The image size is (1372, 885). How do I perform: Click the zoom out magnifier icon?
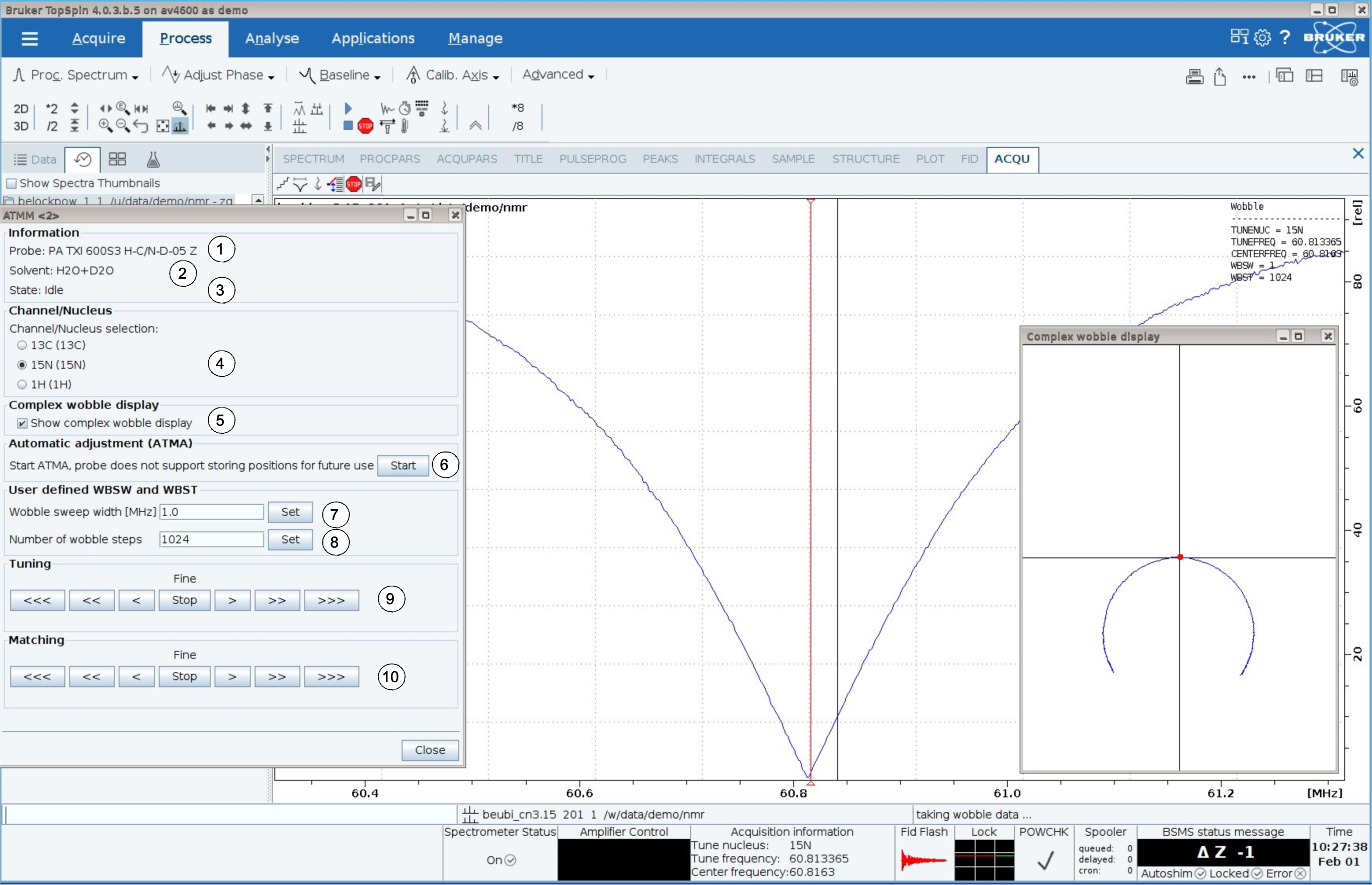coord(122,125)
